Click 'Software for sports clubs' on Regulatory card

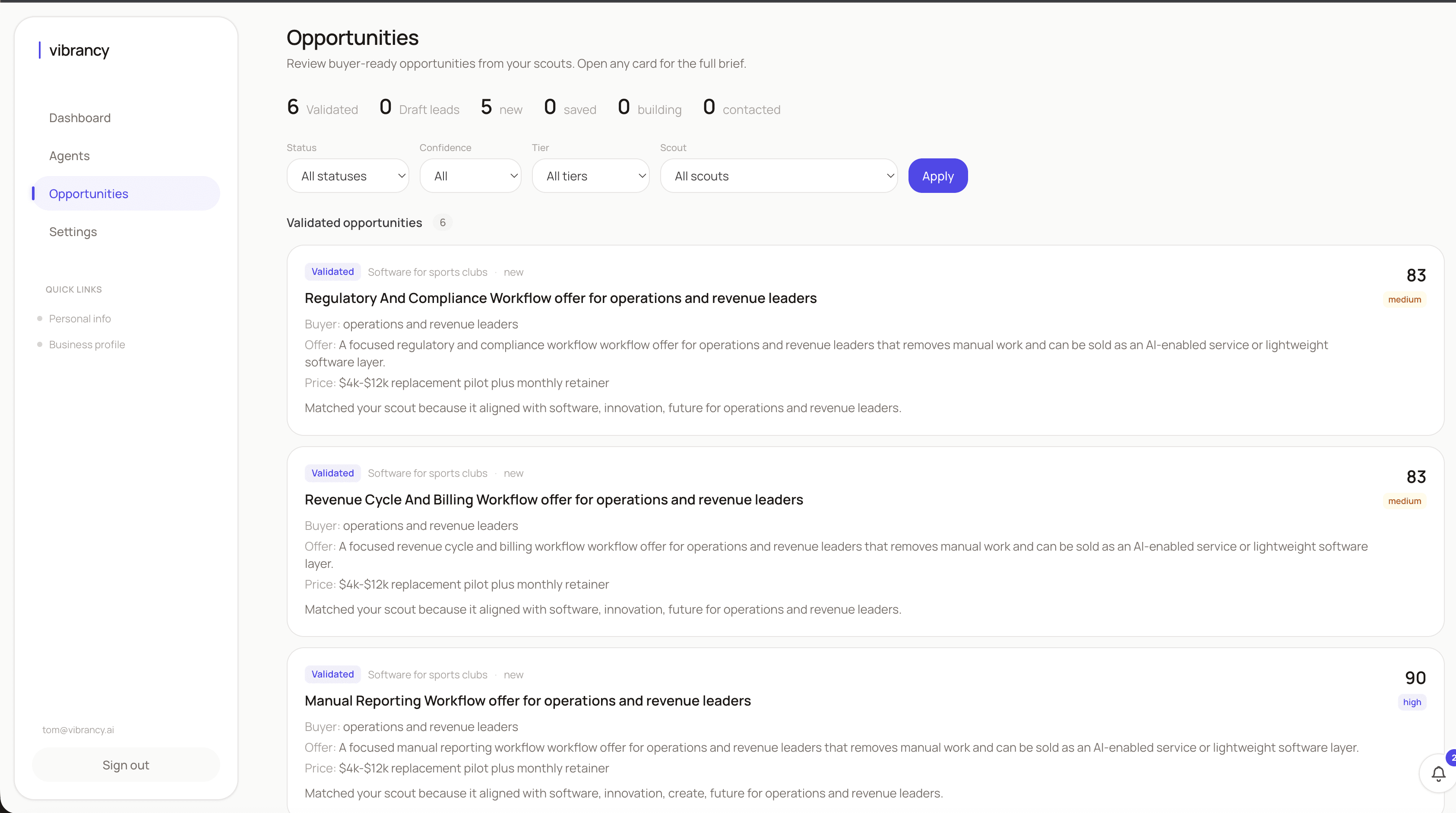pos(427,272)
